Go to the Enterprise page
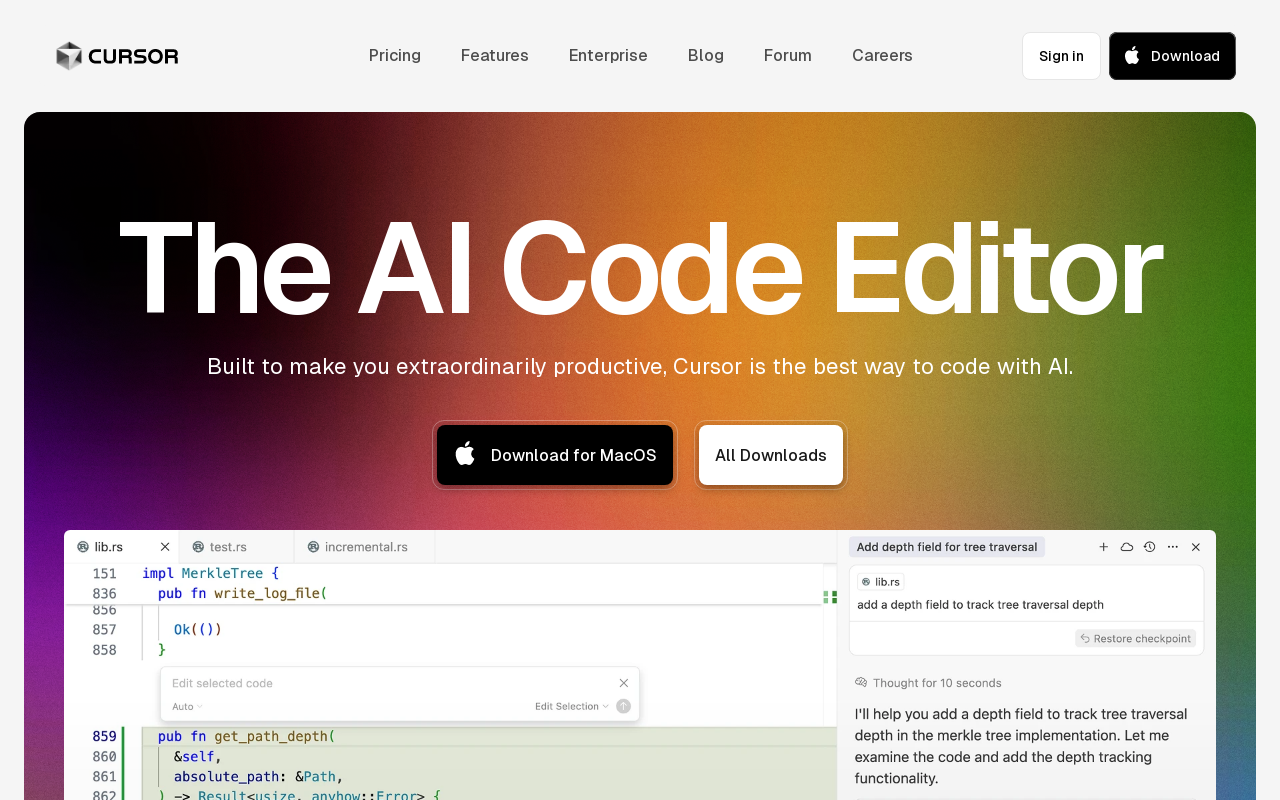 pyautogui.click(x=608, y=55)
